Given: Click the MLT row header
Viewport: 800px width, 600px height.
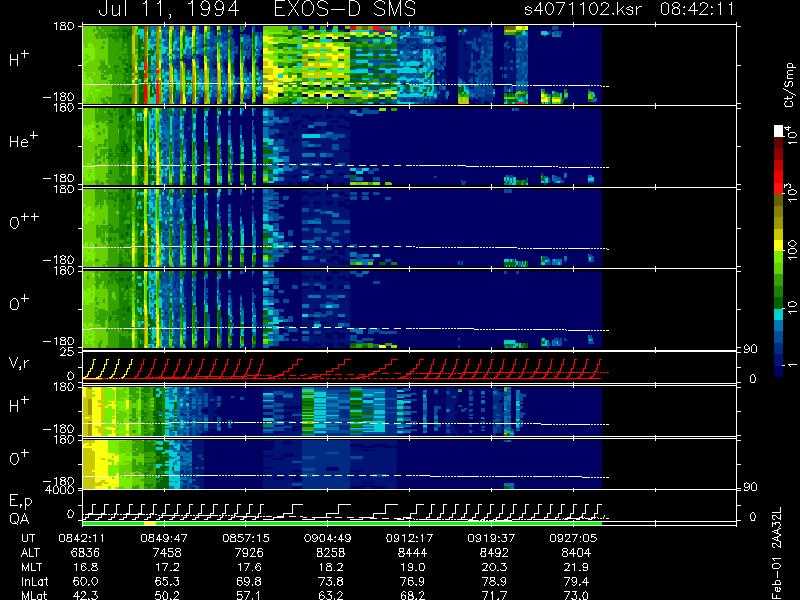Looking at the screenshot, I should [31, 567].
